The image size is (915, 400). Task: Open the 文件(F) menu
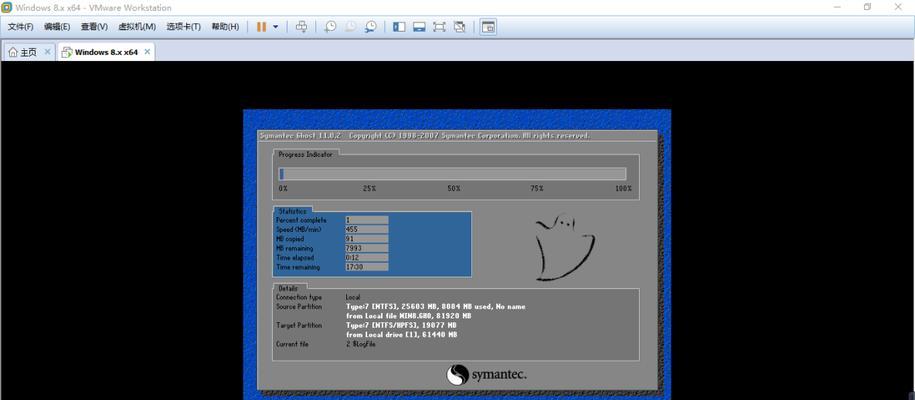[20, 27]
